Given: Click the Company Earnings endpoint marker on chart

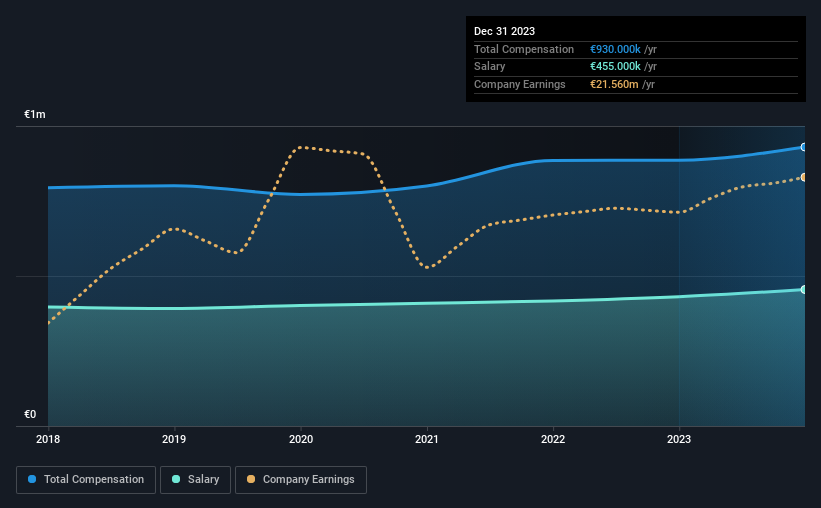Looking at the screenshot, I should (x=804, y=178).
